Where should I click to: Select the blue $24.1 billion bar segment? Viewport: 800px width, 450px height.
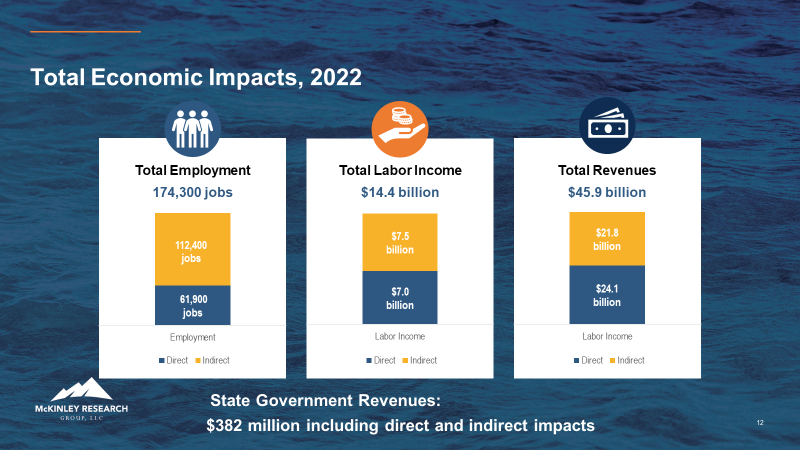607,295
